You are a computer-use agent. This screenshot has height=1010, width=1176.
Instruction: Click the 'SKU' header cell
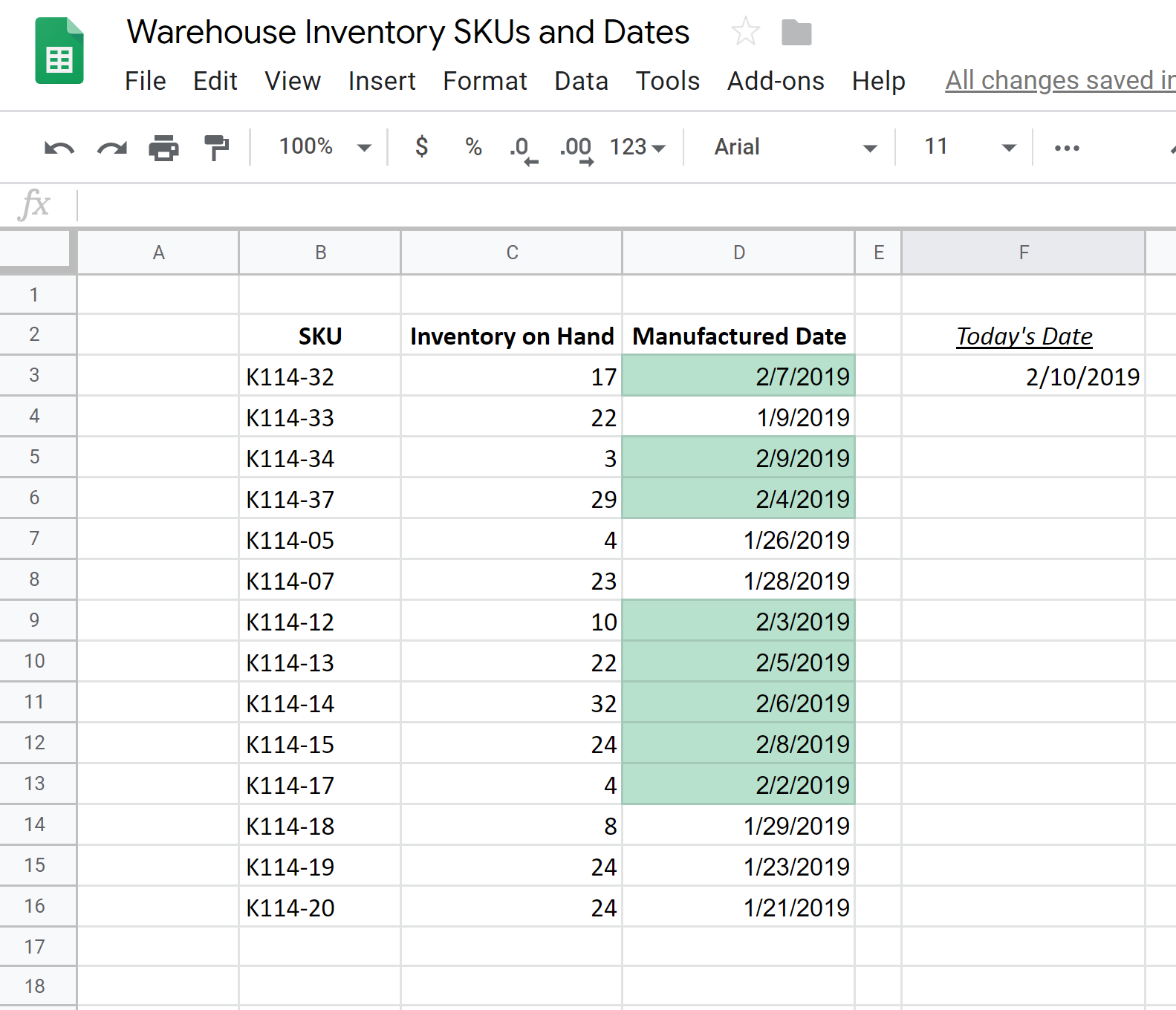[320, 336]
